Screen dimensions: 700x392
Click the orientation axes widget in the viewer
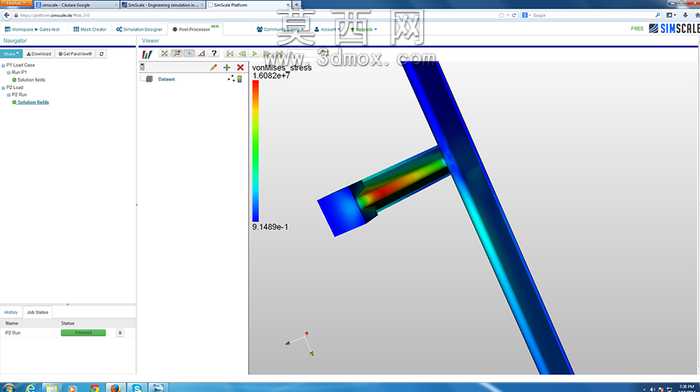300,343
